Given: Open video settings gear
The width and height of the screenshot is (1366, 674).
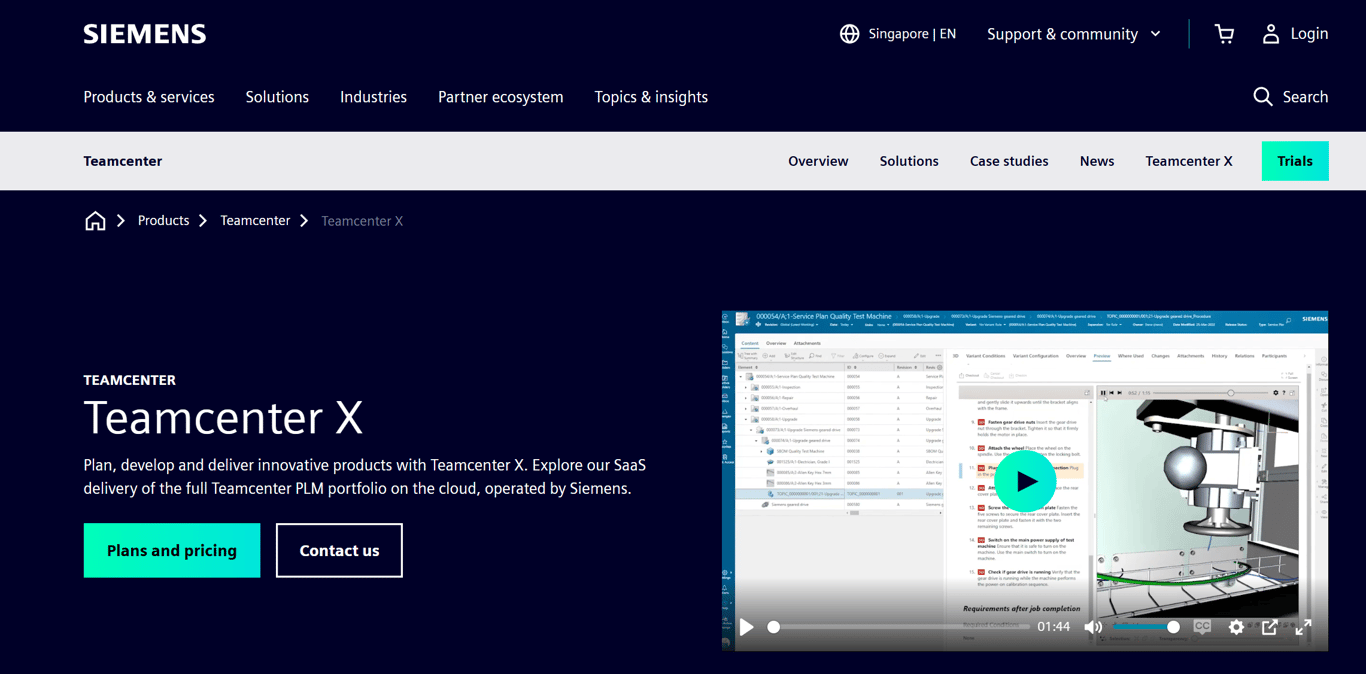Looking at the screenshot, I should (x=1236, y=627).
